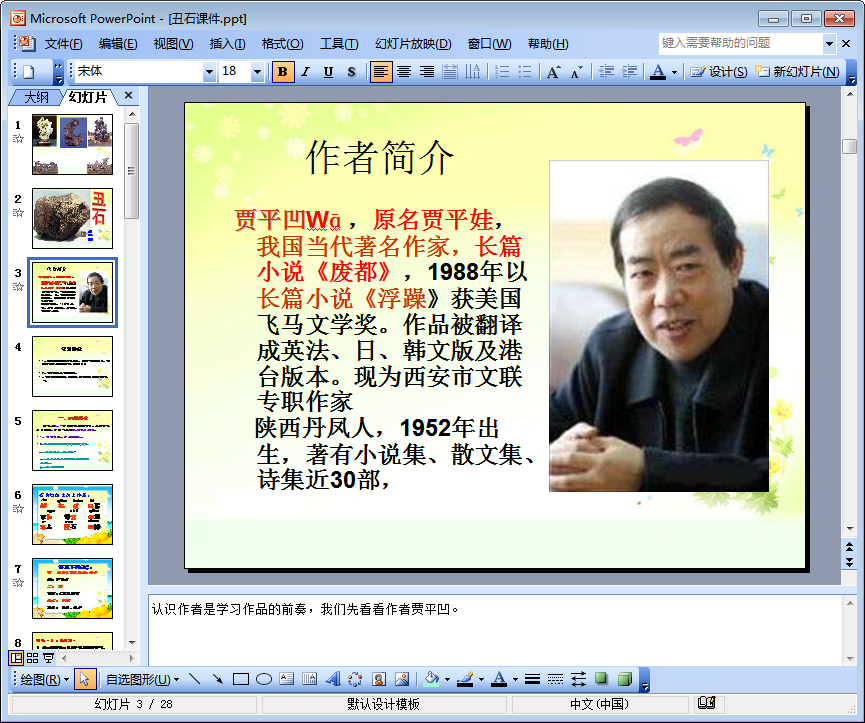The width and height of the screenshot is (865, 723).
Task: Increase font size
Action: (x=553, y=72)
